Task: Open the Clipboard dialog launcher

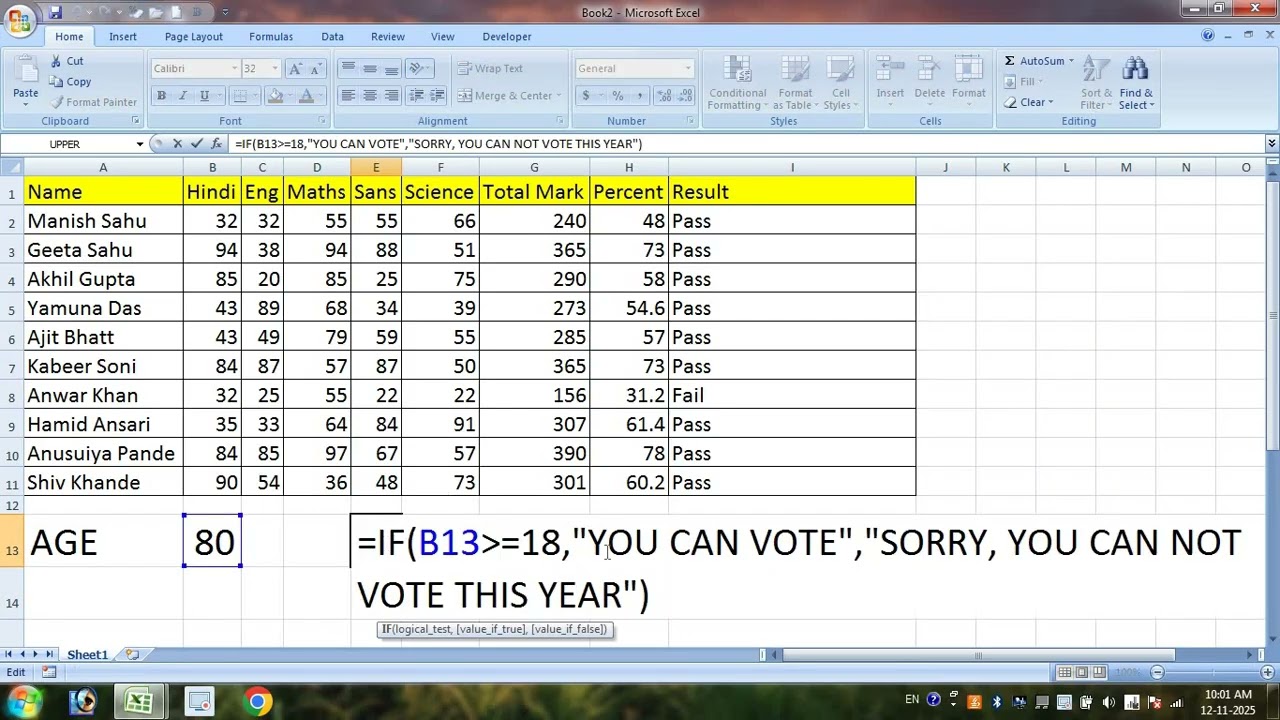Action: pos(136,121)
